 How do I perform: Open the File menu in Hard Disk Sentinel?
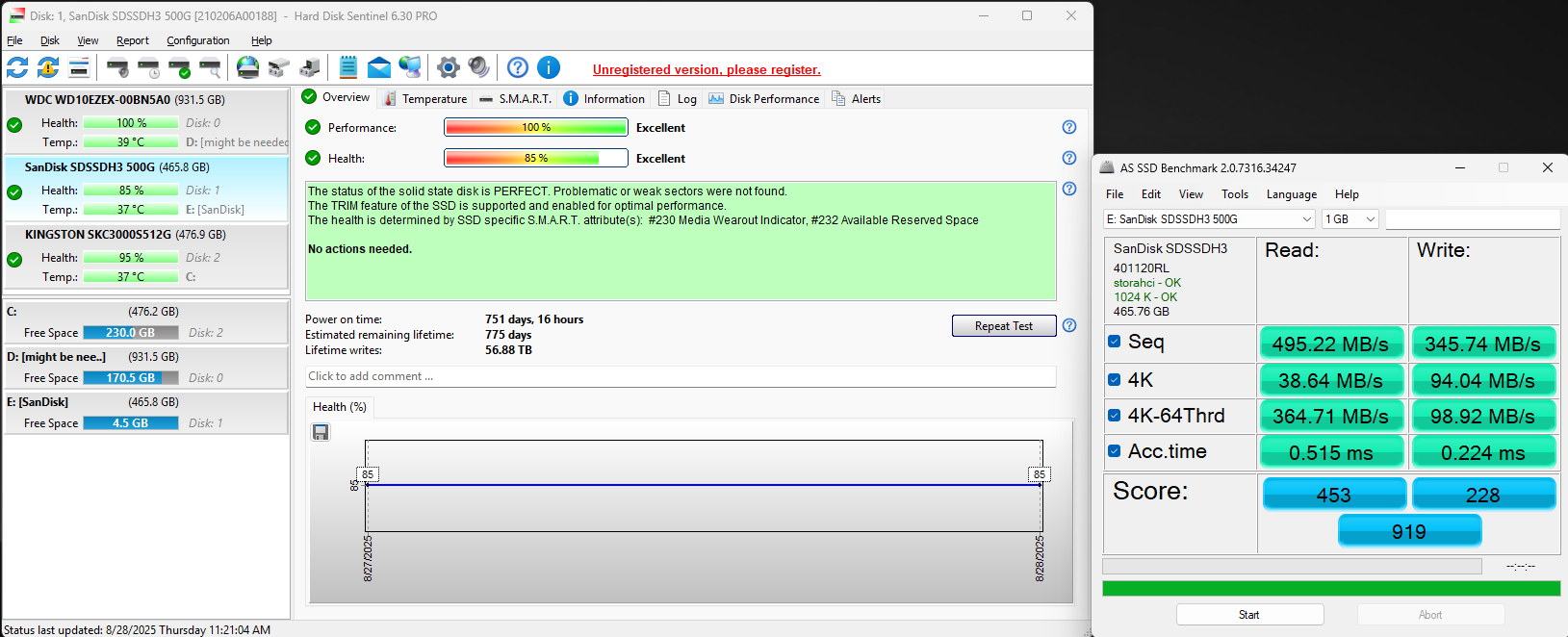click(x=14, y=40)
